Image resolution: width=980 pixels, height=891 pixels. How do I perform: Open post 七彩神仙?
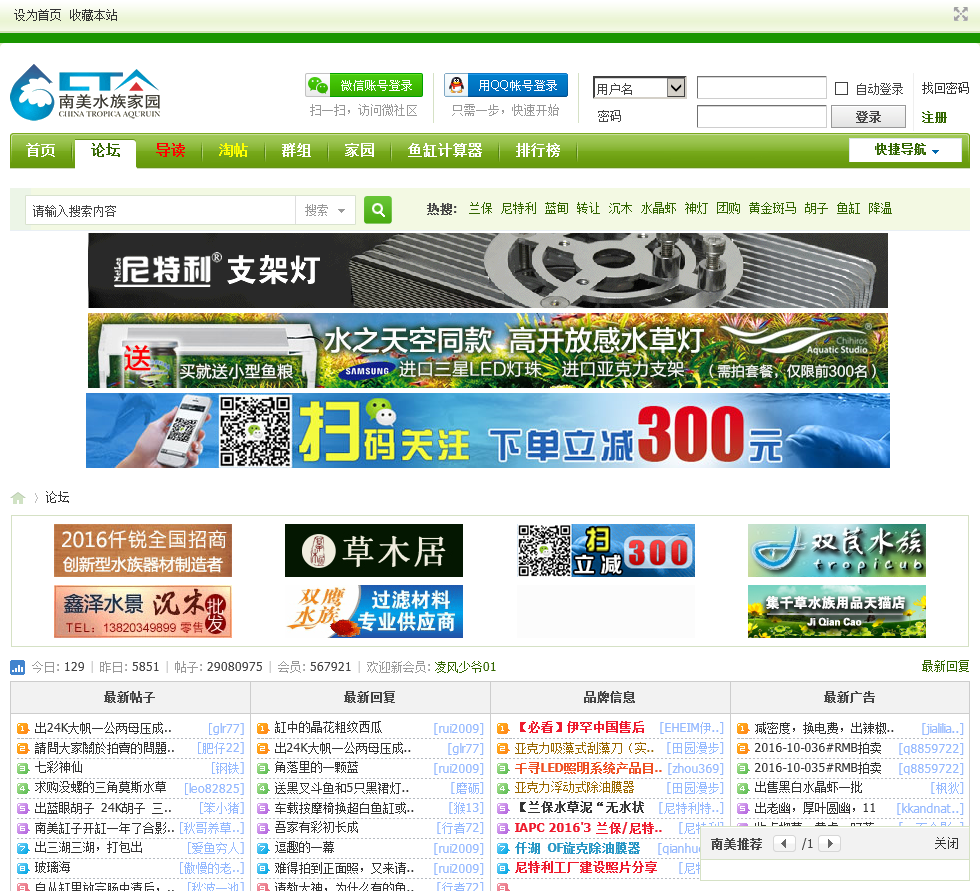(x=58, y=768)
